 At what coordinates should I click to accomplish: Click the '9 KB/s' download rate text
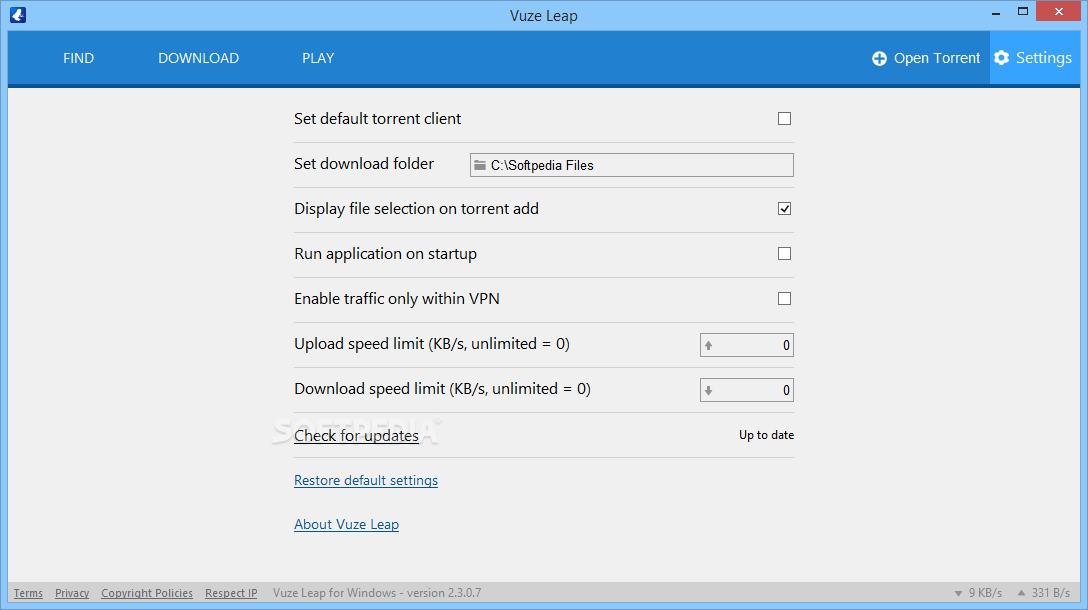(985, 593)
